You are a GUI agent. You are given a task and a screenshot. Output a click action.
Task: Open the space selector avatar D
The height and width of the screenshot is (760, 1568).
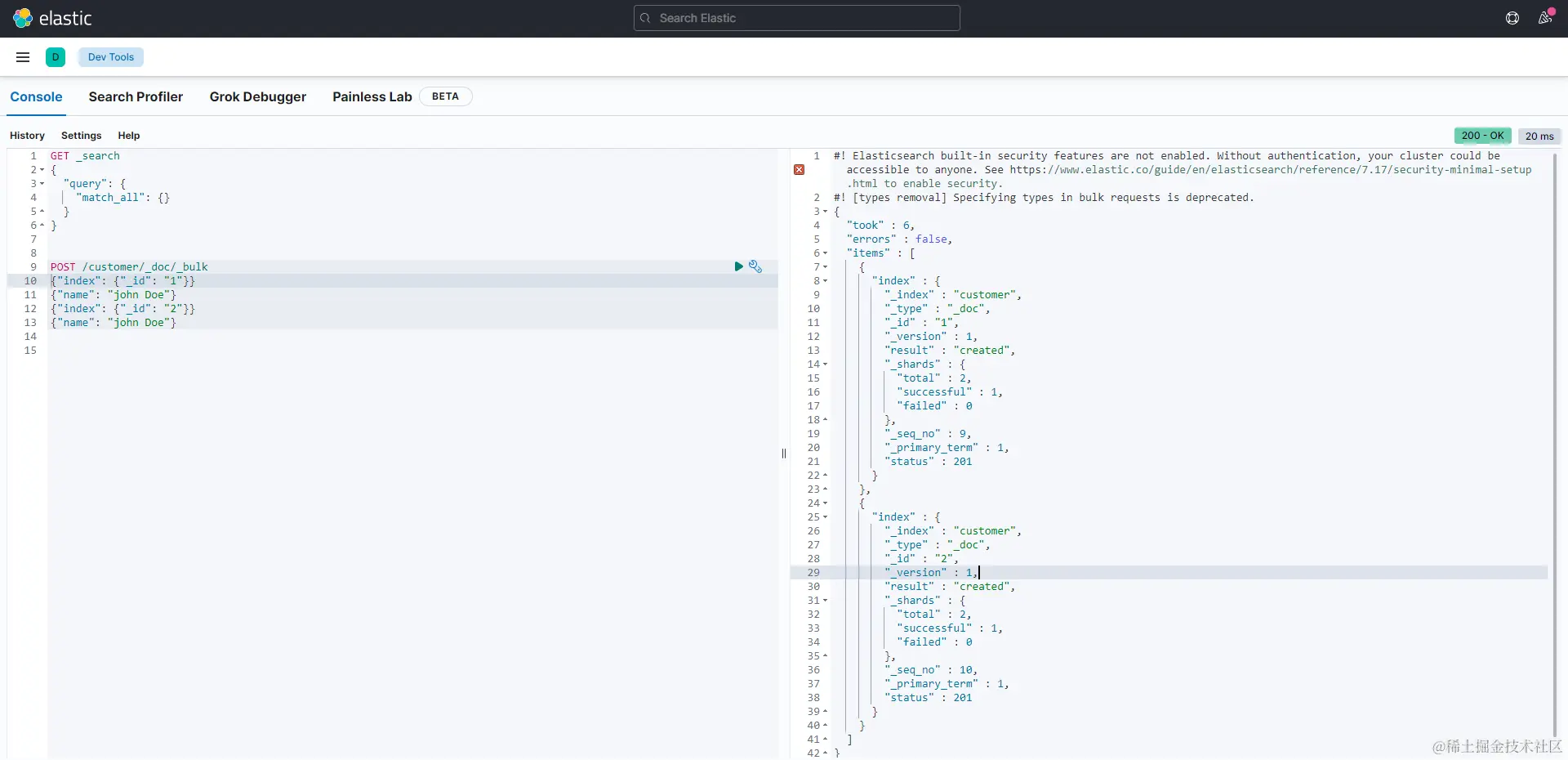tap(56, 57)
